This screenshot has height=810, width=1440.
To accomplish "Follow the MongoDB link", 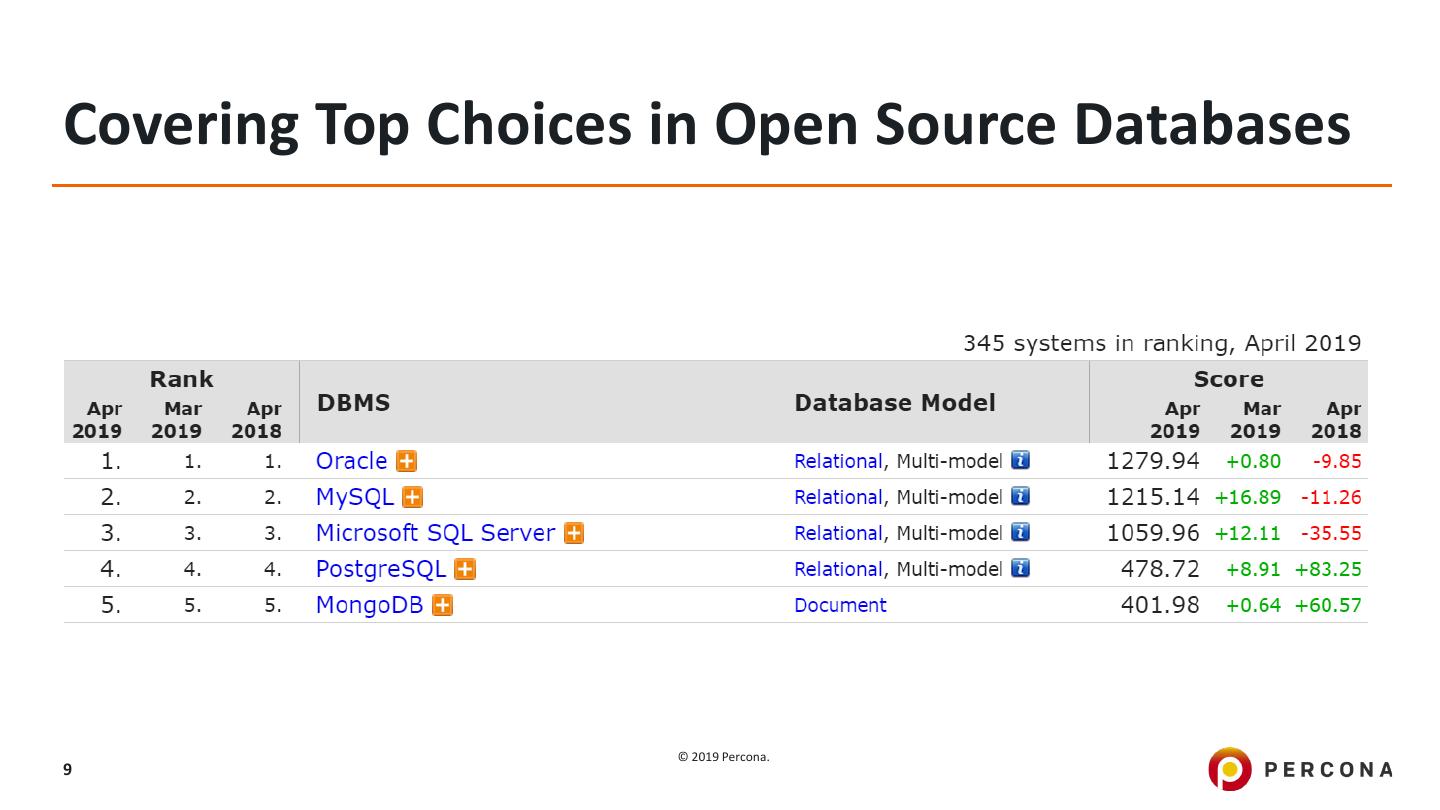I will pyautogui.click(x=369, y=605).
